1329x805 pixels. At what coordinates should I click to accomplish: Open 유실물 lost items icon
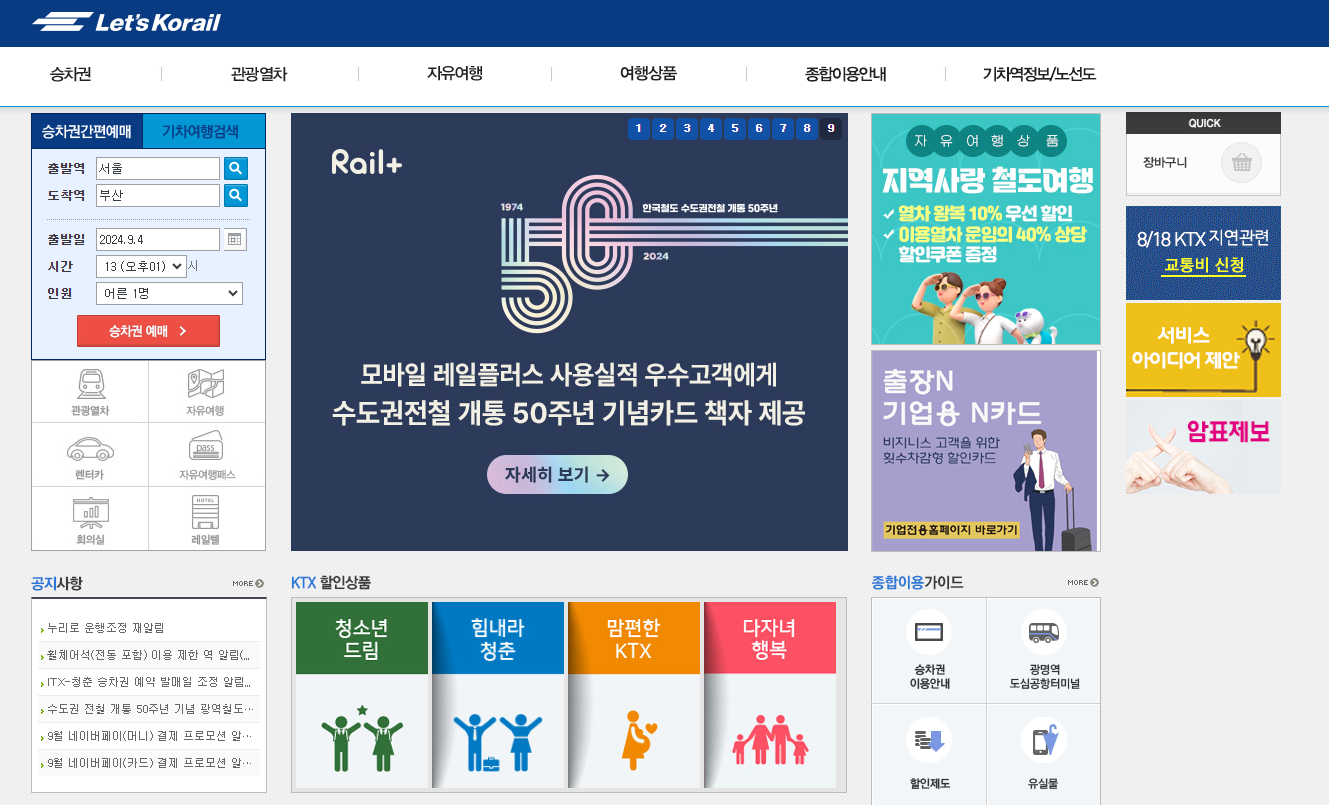(x=1044, y=754)
